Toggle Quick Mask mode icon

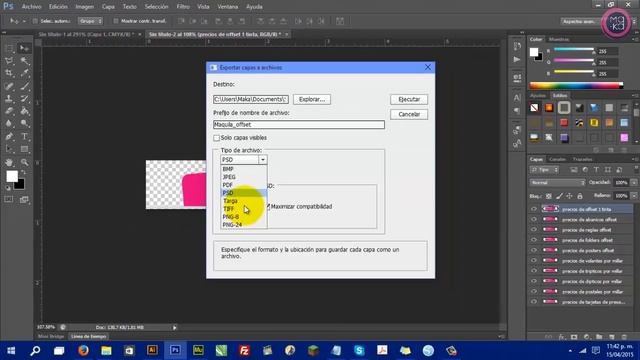[9, 199]
